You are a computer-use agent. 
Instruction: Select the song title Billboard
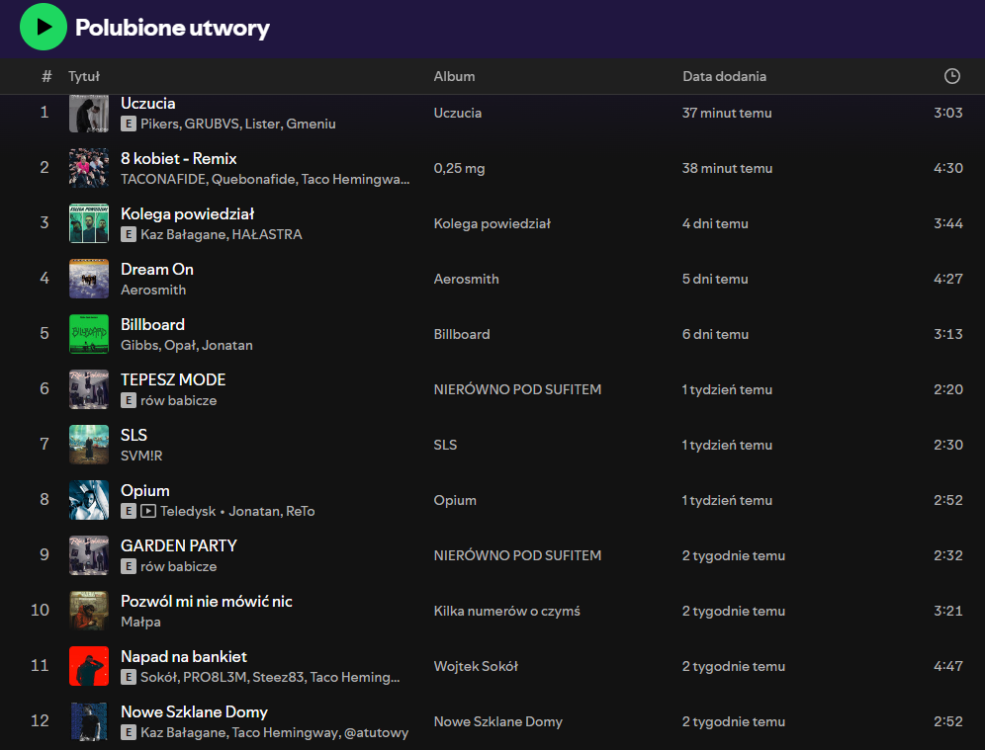153,324
